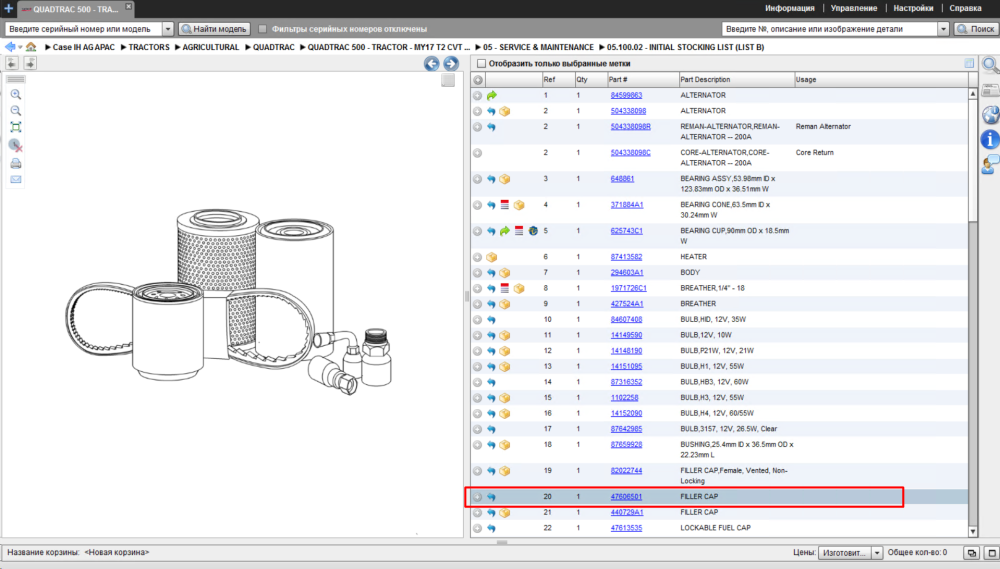Zoom out on the parts diagram
Screen dimensions: 1000x569
coord(16,111)
